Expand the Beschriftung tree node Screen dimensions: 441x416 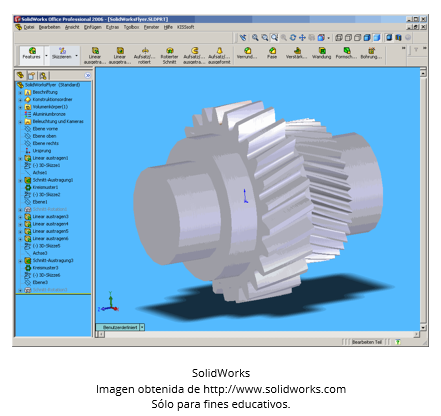click(20, 92)
